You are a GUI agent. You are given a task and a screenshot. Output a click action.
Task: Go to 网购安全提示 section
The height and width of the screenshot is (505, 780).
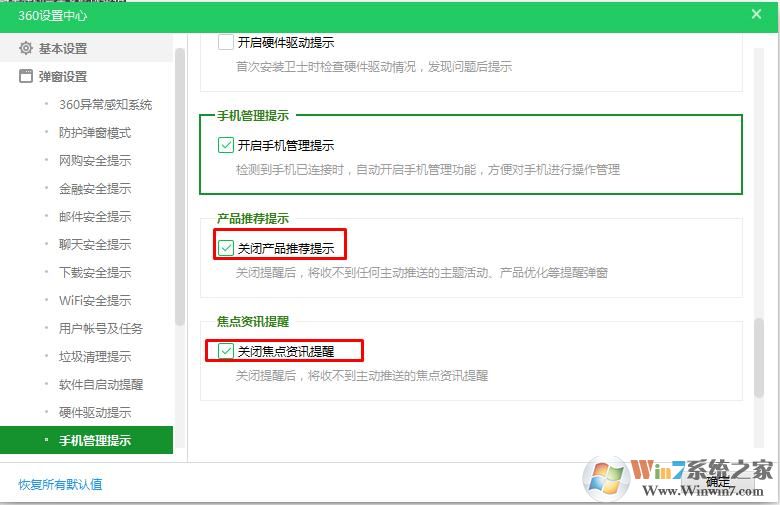[95, 160]
